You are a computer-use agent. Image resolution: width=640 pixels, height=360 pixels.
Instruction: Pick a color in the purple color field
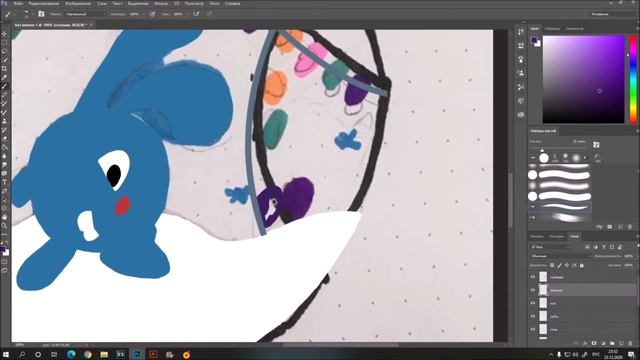point(584,80)
